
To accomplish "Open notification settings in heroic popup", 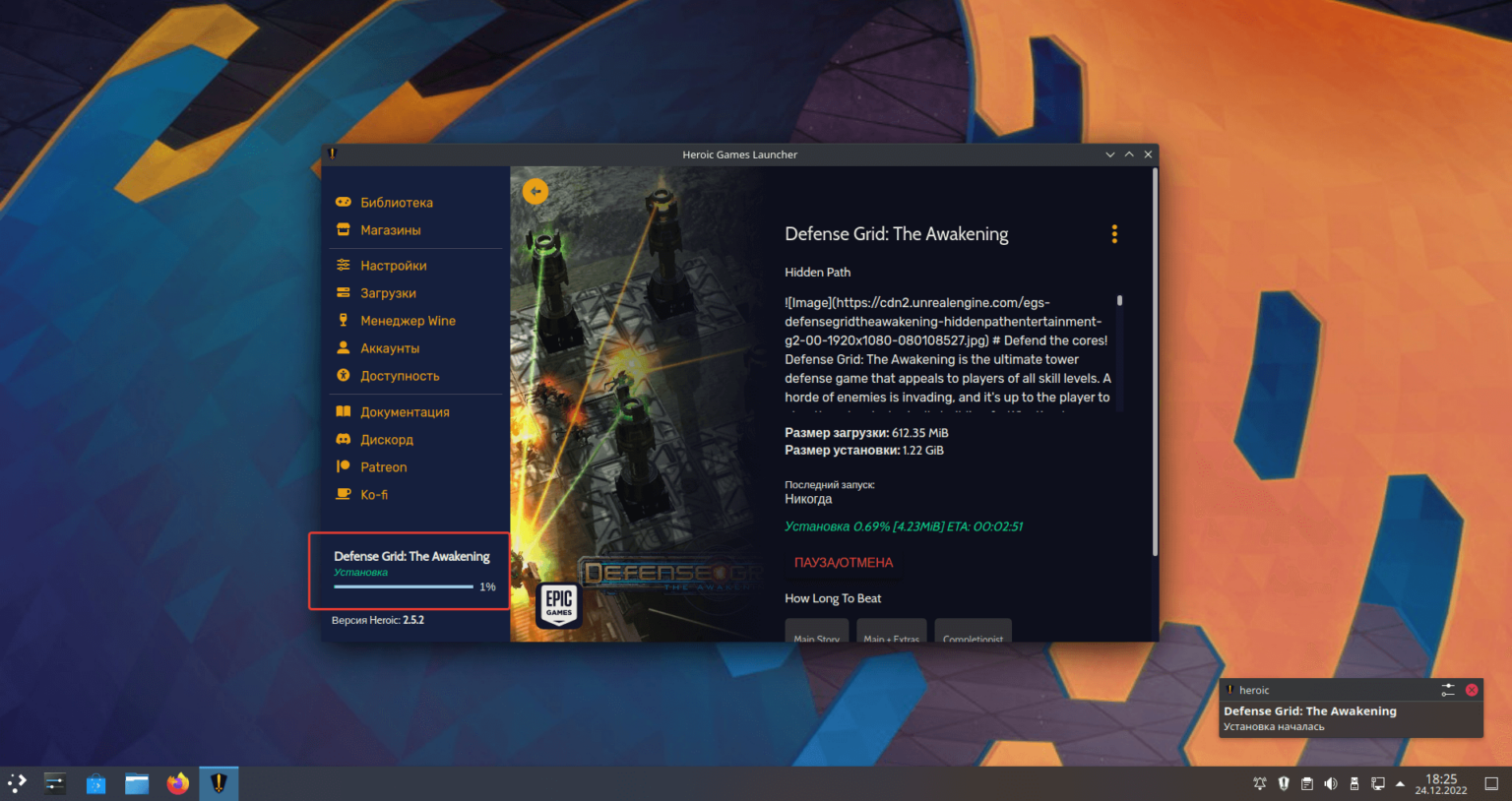I will [x=1448, y=690].
